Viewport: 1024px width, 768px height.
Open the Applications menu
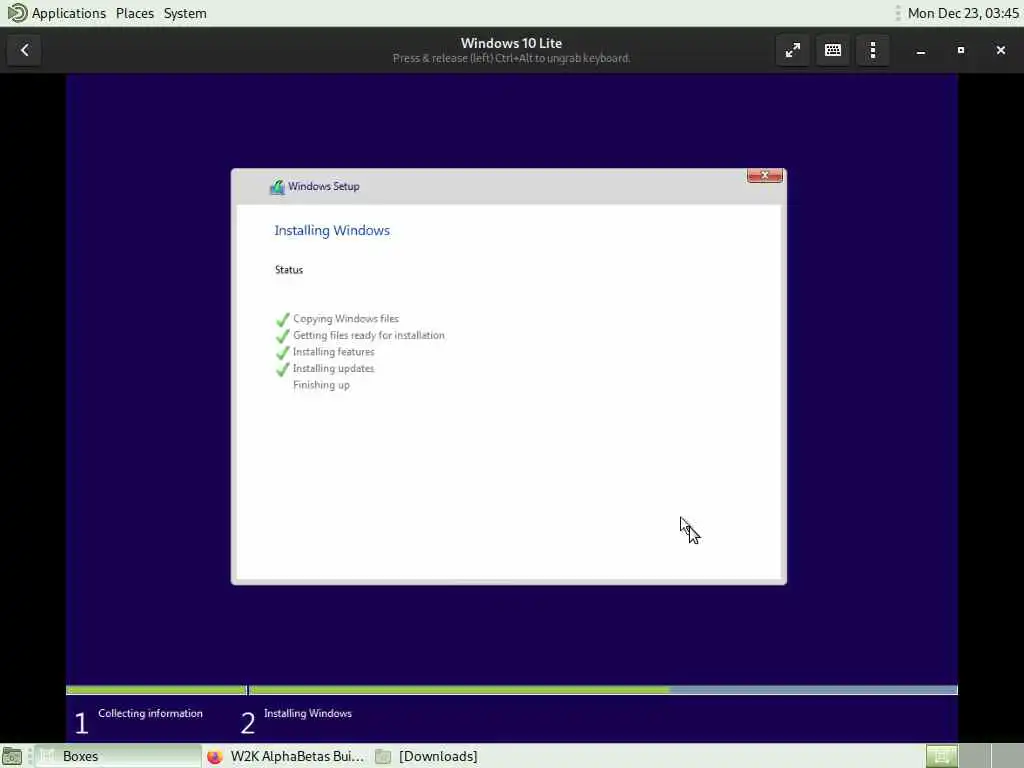pos(69,13)
